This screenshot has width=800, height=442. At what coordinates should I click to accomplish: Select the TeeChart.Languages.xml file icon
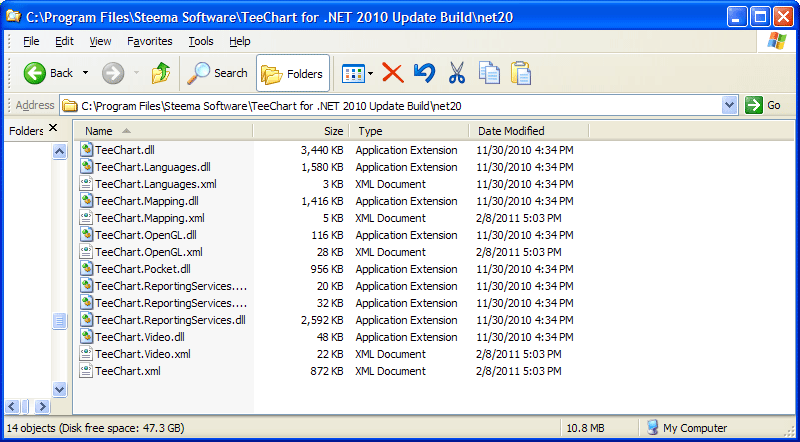coord(86,184)
